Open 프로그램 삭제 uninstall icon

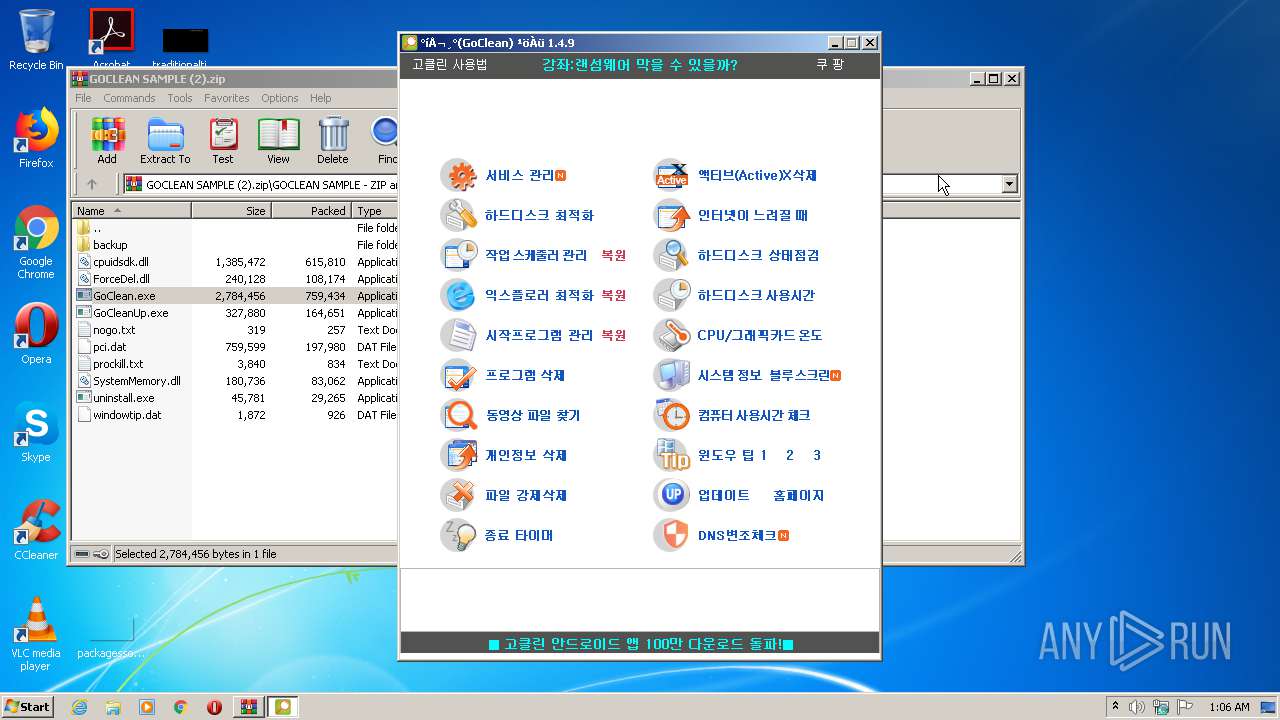(x=460, y=375)
